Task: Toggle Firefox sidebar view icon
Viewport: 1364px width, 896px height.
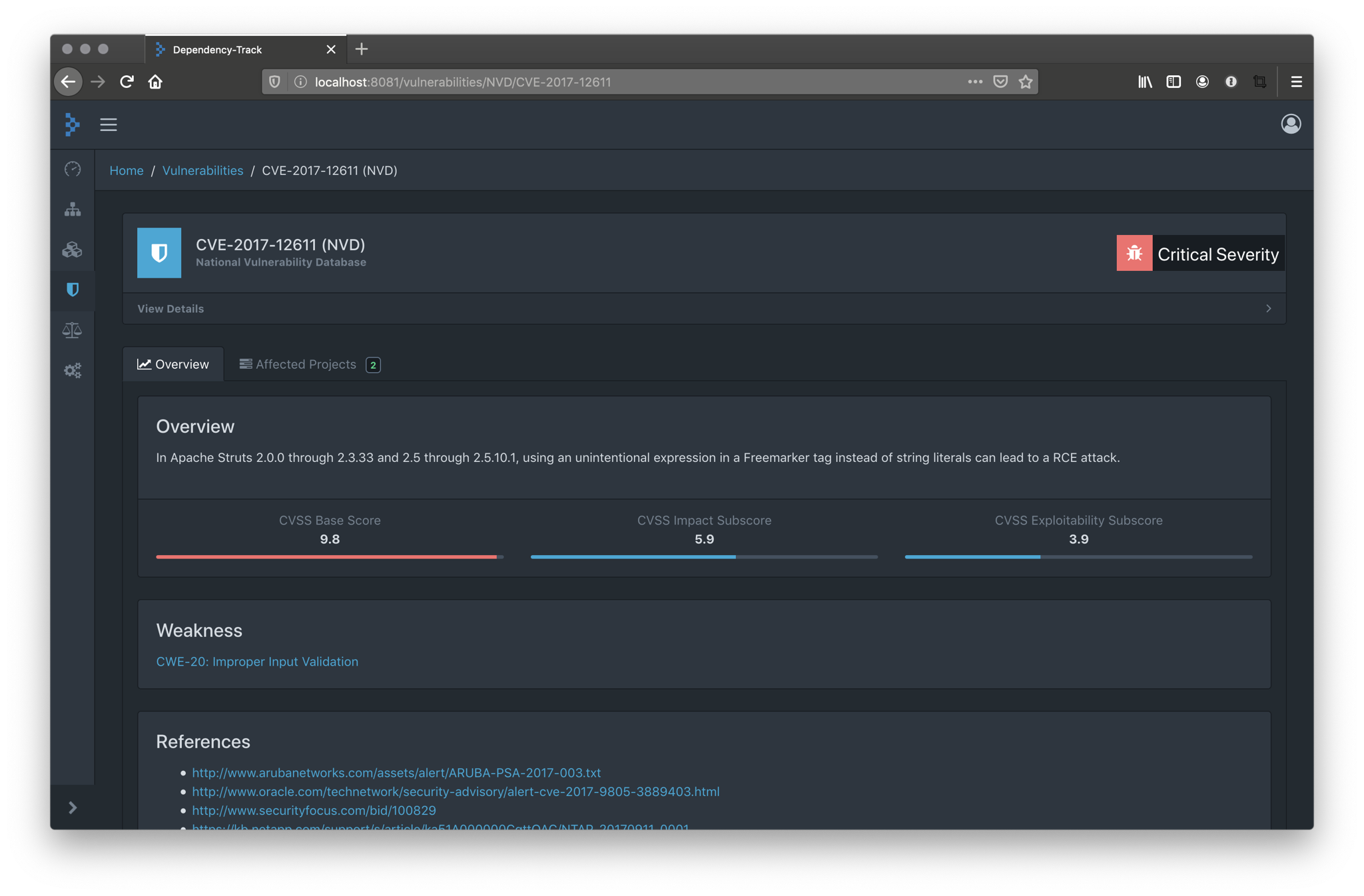Action: (x=1174, y=82)
